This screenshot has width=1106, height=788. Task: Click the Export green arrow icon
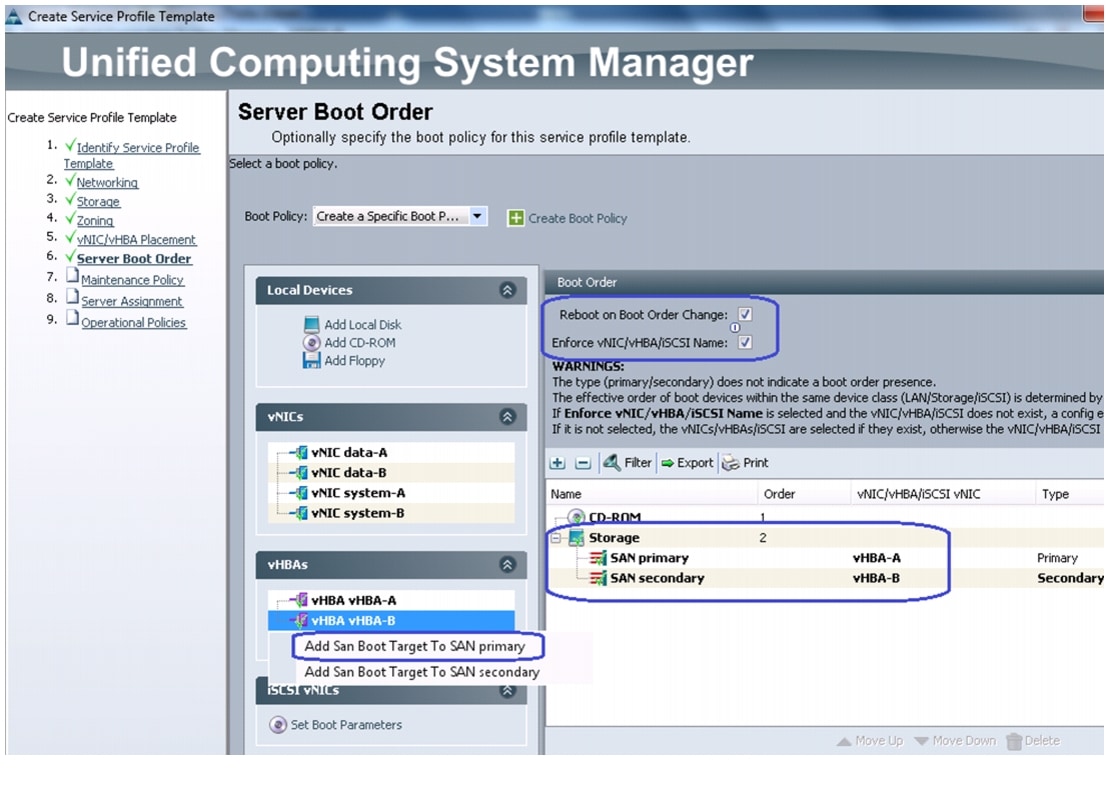[667, 463]
